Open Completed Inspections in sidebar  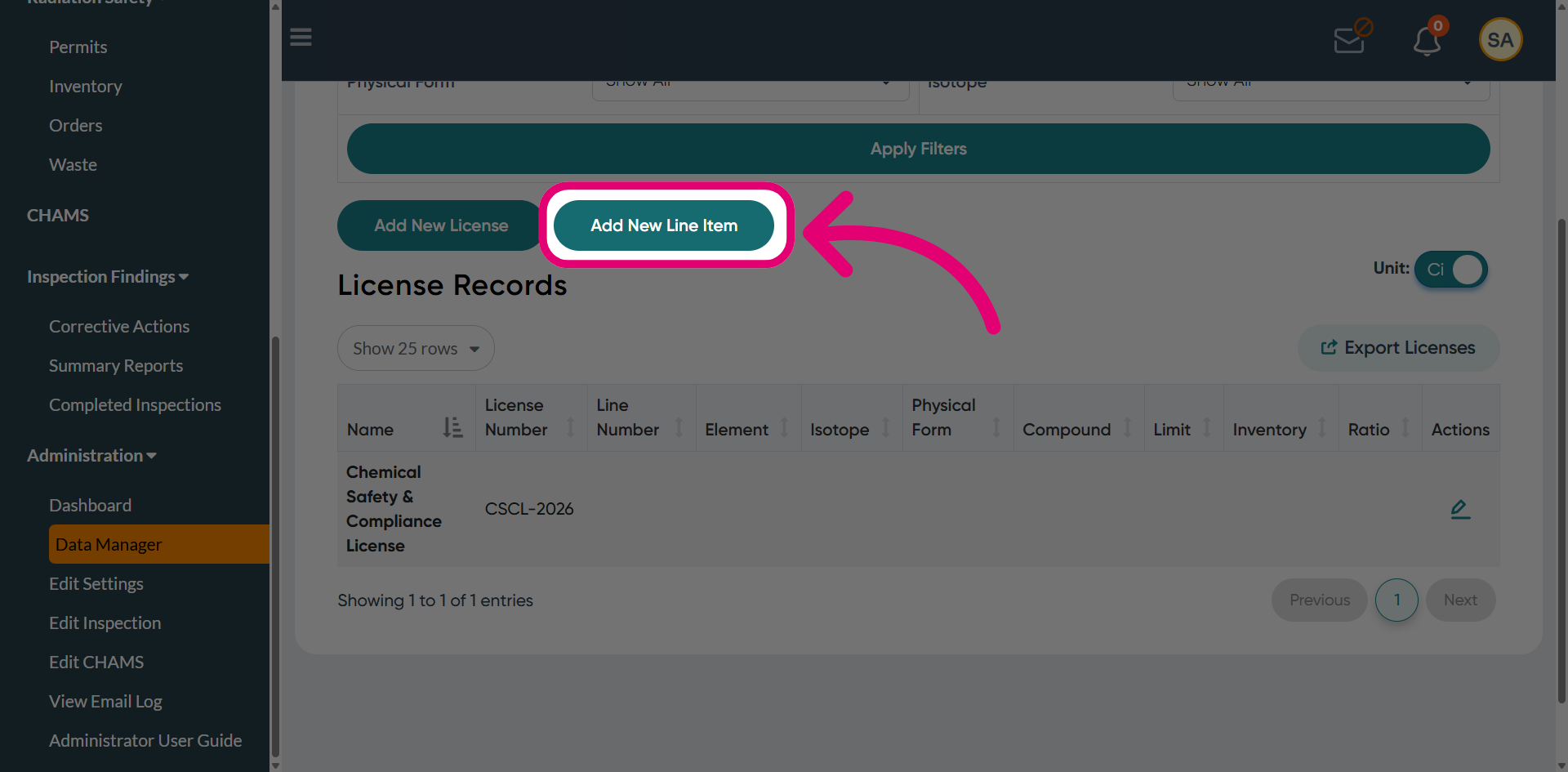coord(136,405)
